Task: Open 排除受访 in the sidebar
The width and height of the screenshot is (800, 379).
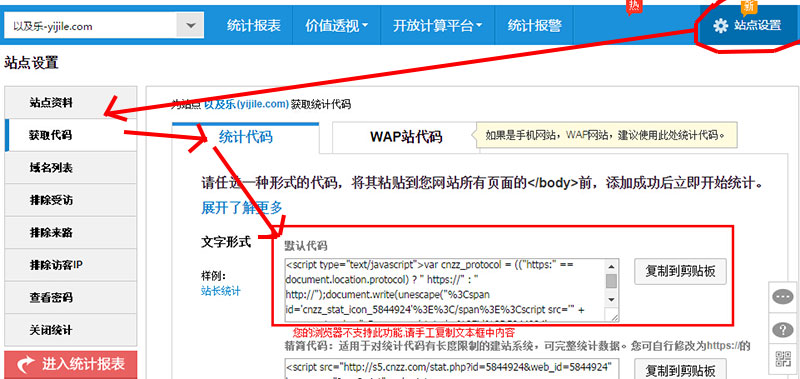Action: tap(71, 200)
